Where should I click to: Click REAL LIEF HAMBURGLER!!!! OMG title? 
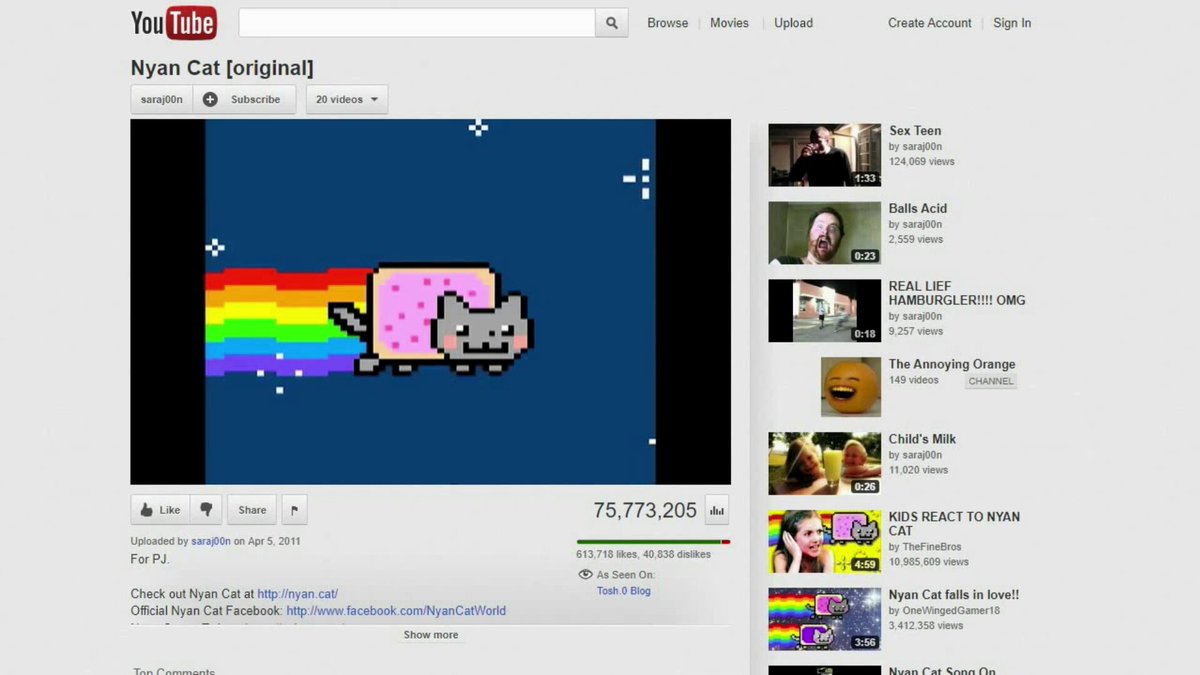pyautogui.click(x=957, y=293)
